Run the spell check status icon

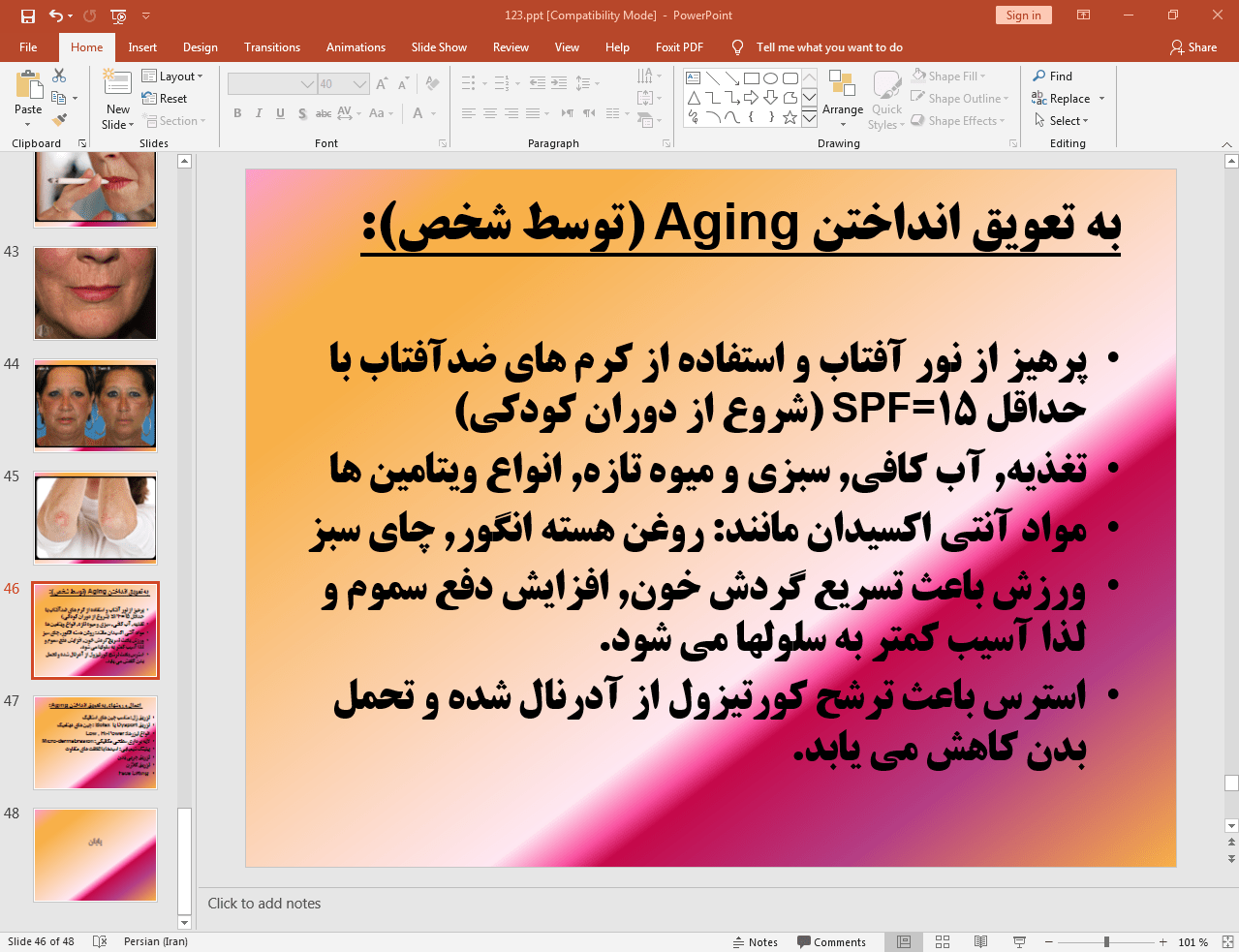pos(99,941)
